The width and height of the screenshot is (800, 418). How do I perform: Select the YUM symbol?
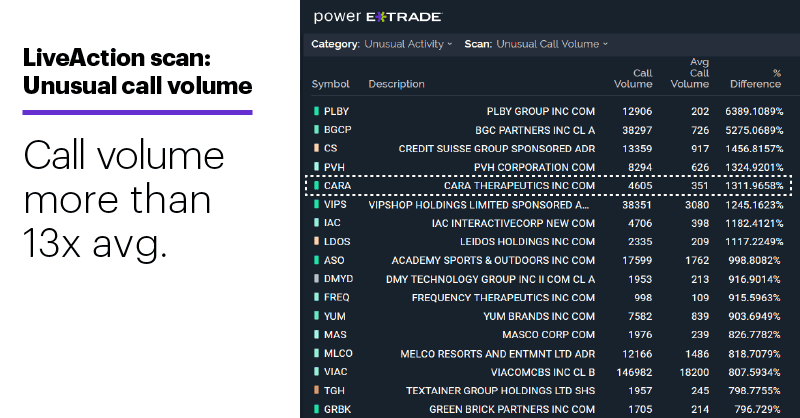tap(334, 316)
